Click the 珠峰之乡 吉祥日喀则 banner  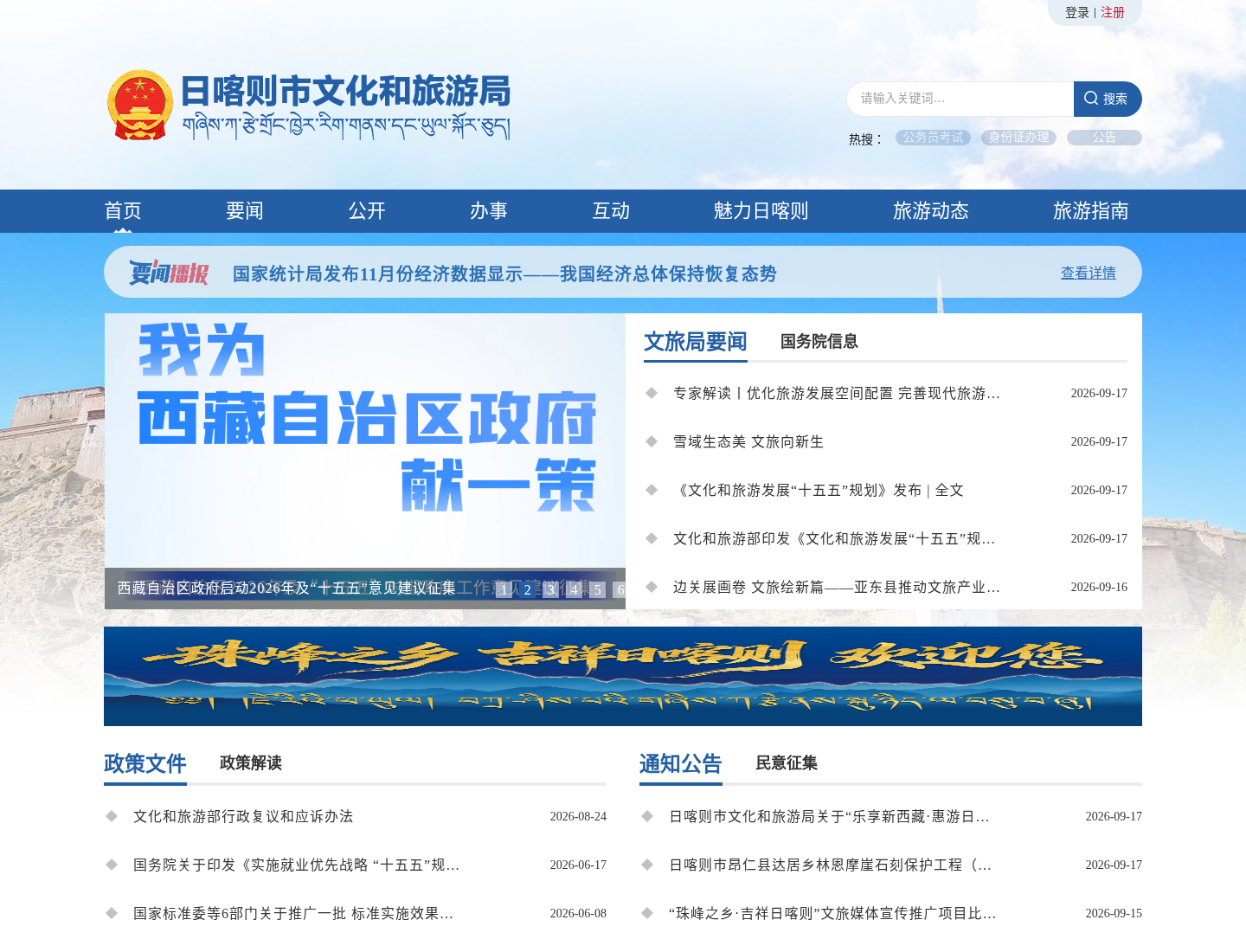coord(623,676)
